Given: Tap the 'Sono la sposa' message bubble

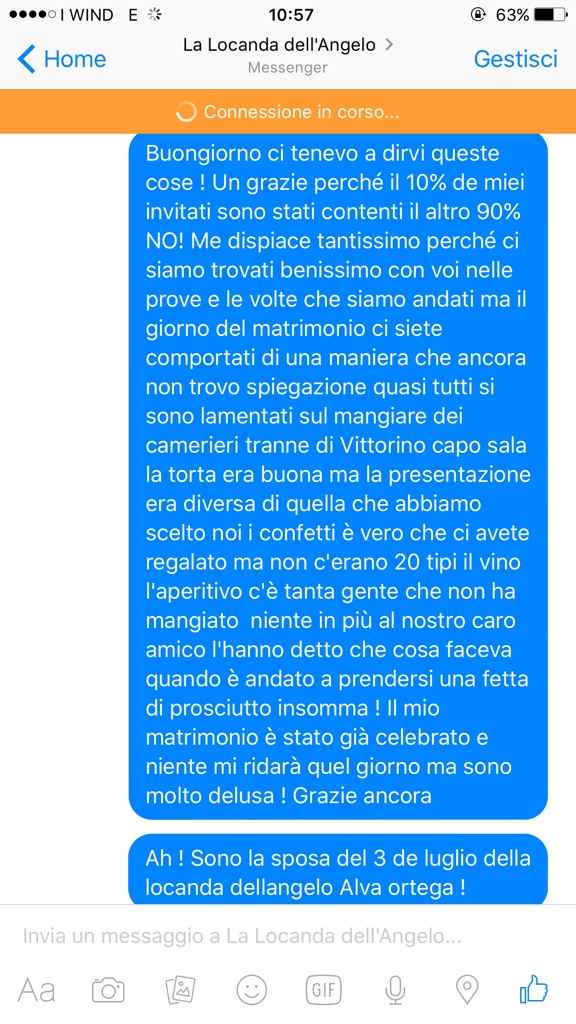Looking at the screenshot, I should 338,869.
